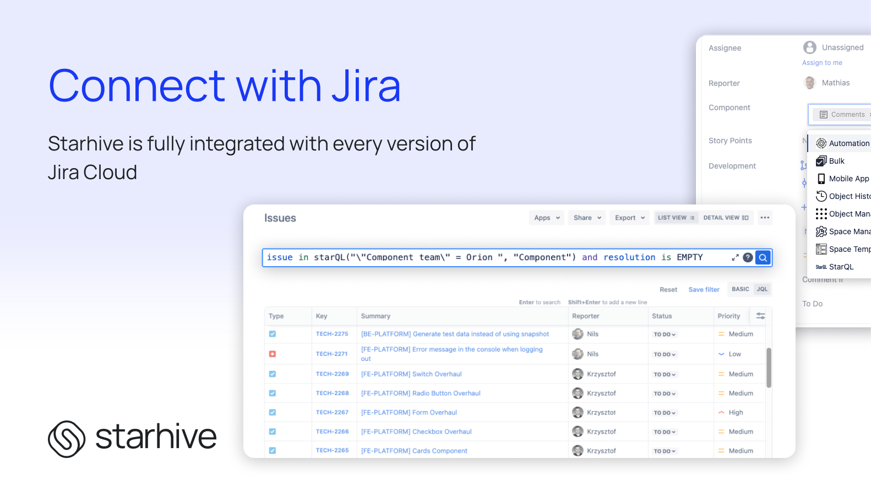
Task: Click the Space Manager gear icon
Action: [x=821, y=232]
